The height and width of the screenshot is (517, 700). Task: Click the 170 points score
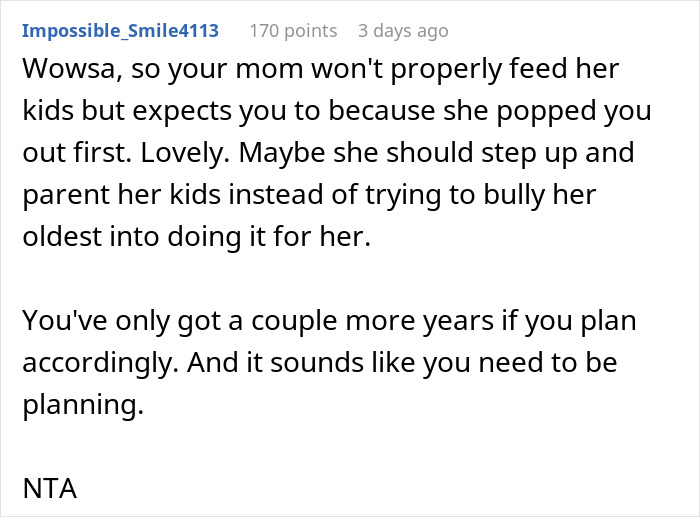pos(291,31)
